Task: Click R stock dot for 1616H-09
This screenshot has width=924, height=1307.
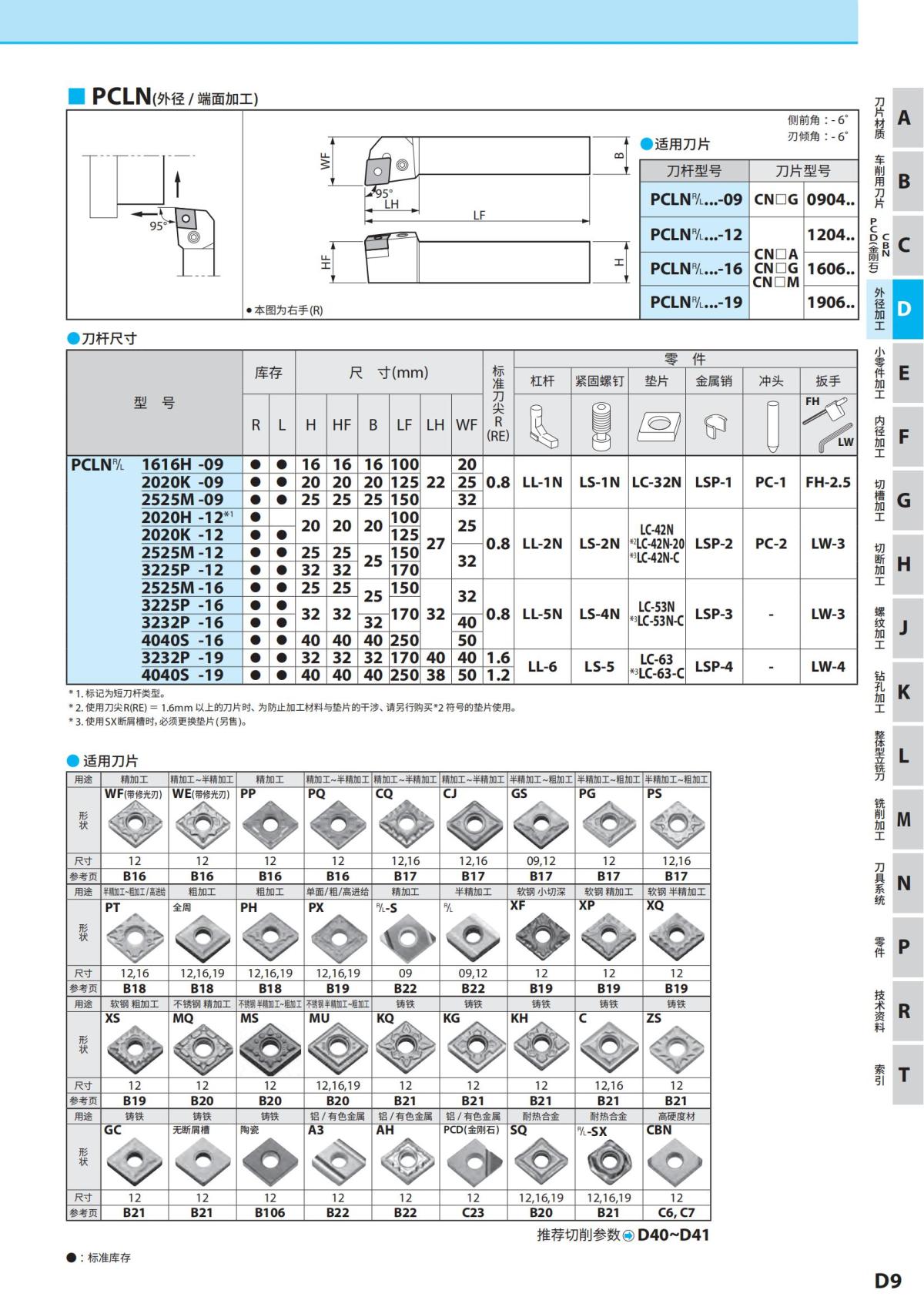Action: (256, 464)
